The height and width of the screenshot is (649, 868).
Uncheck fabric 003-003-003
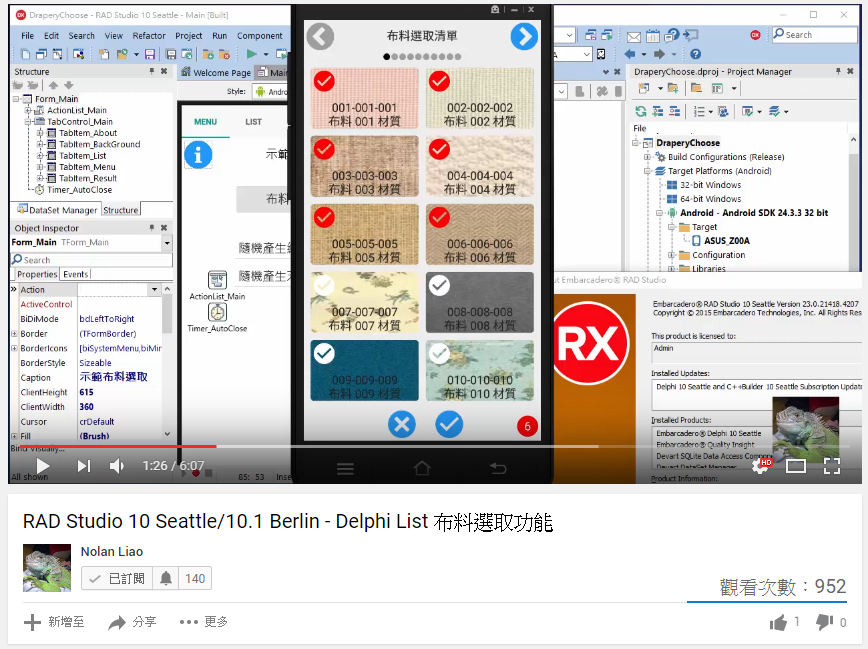(324, 150)
